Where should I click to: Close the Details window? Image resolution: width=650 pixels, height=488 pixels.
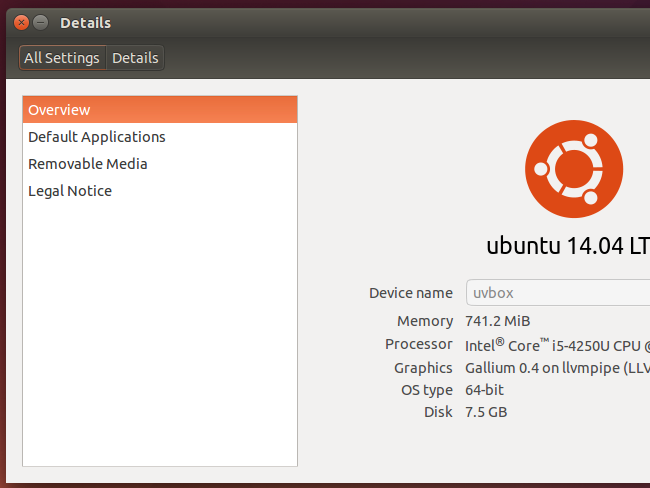(x=22, y=22)
